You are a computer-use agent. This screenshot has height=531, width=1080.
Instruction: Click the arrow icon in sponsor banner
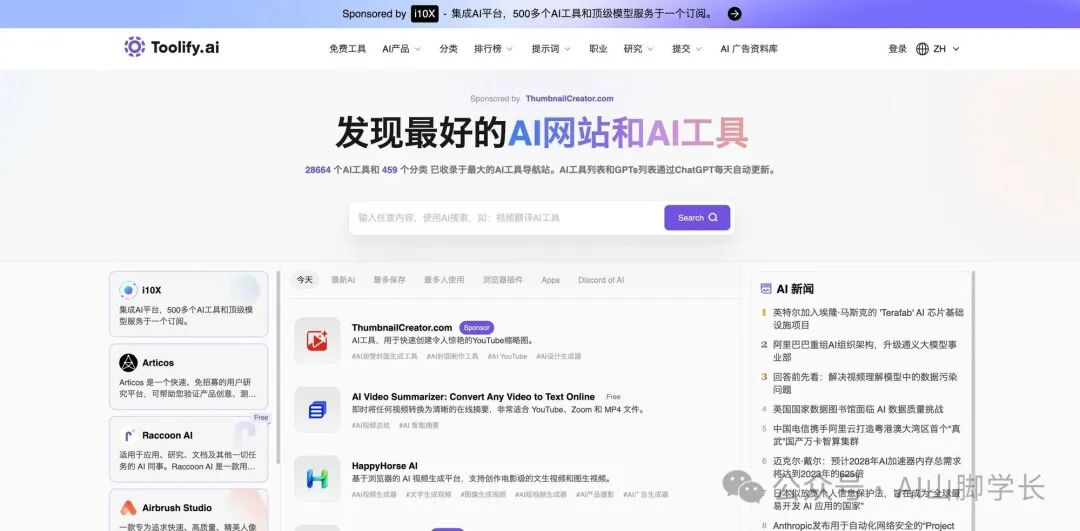point(735,13)
